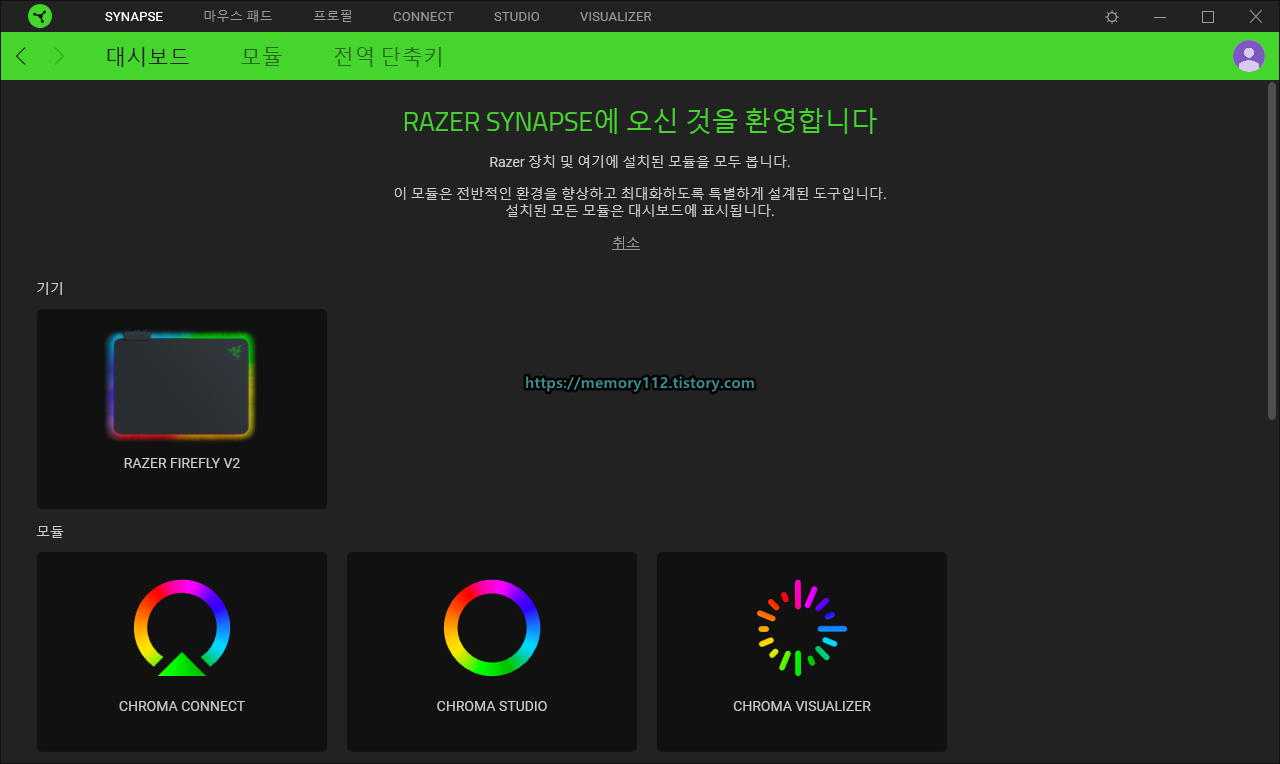Image resolution: width=1280 pixels, height=764 pixels.
Task: Close the Synapse window
Action: [1256, 17]
